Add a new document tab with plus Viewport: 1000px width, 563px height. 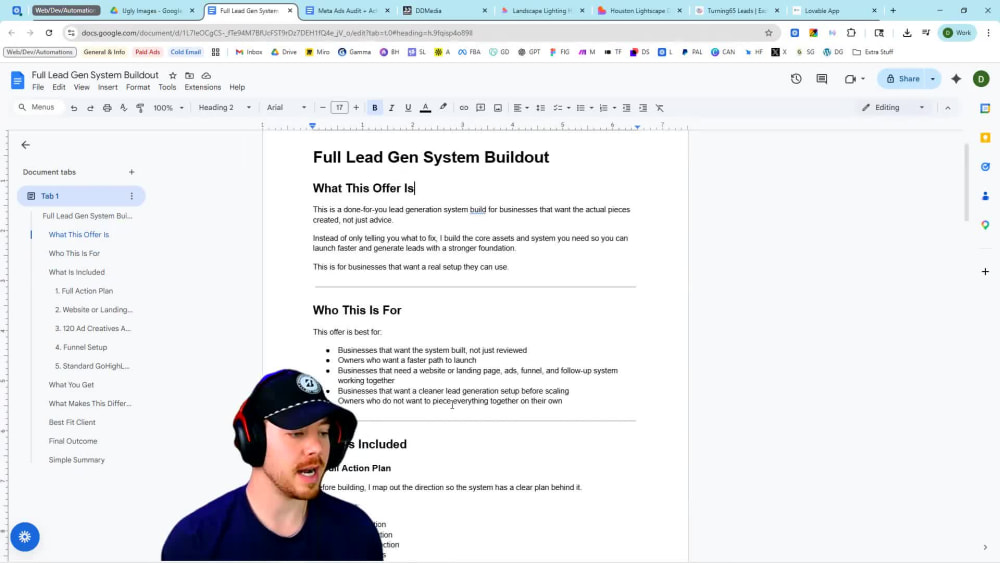(131, 172)
